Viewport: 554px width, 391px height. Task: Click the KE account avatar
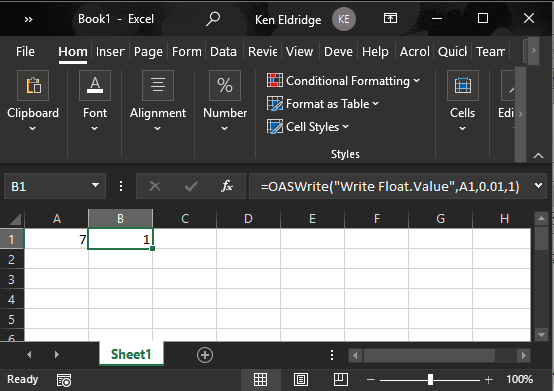tap(343, 19)
